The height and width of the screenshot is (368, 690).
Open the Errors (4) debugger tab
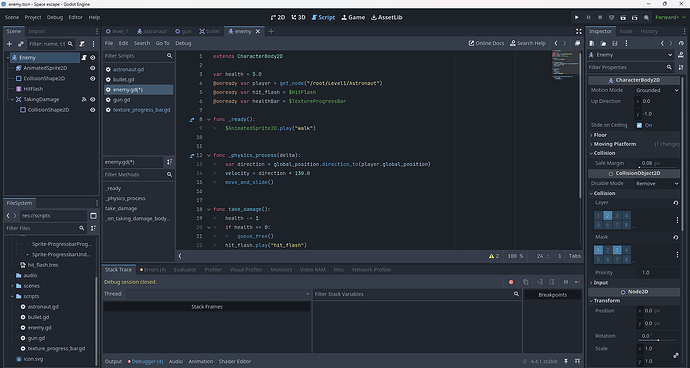click(x=153, y=269)
